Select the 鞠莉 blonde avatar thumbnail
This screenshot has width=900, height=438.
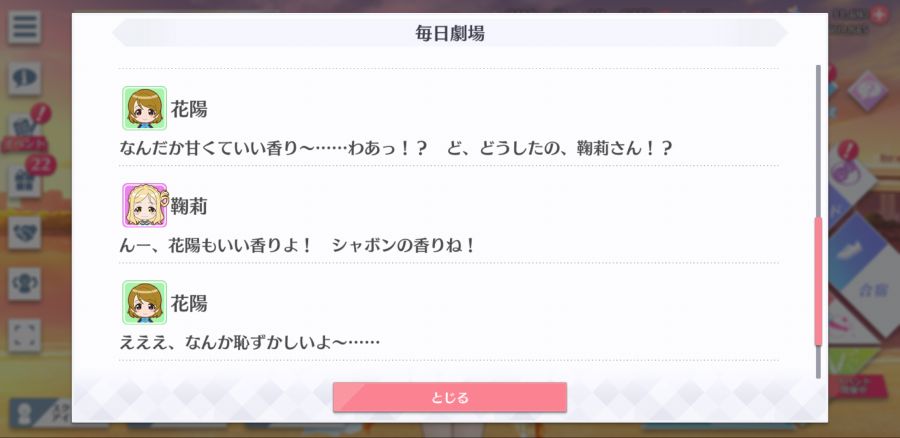145,205
